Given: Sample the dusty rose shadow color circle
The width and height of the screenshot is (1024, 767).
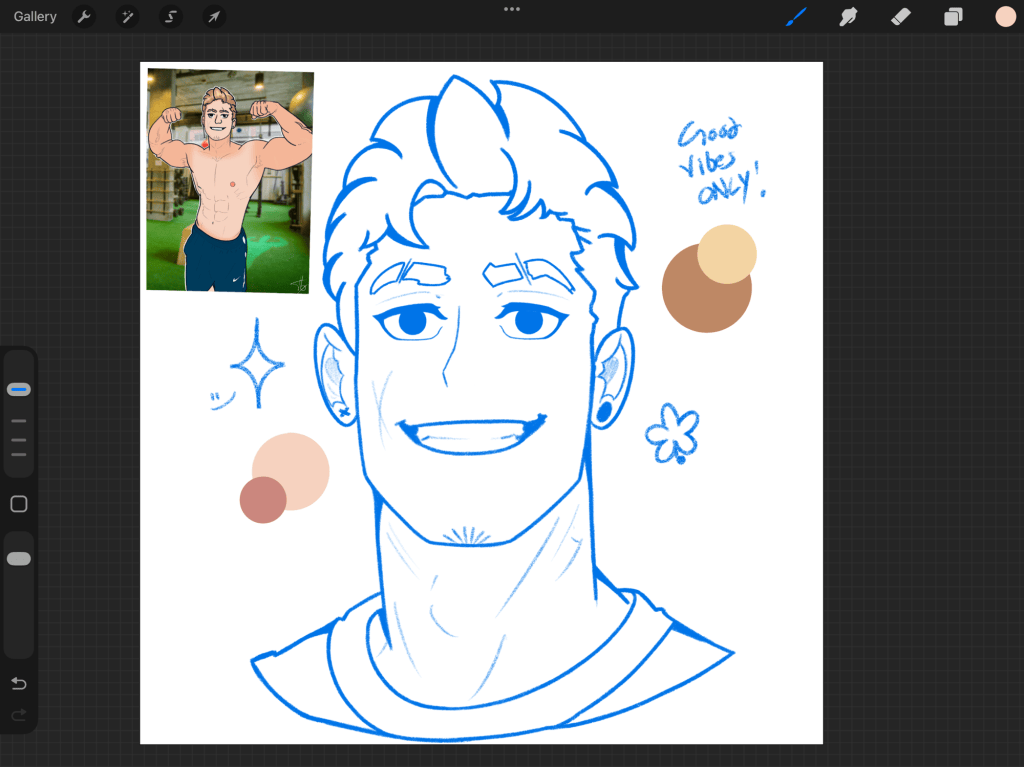Looking at the screenshot, I should [x=263, y=500].
